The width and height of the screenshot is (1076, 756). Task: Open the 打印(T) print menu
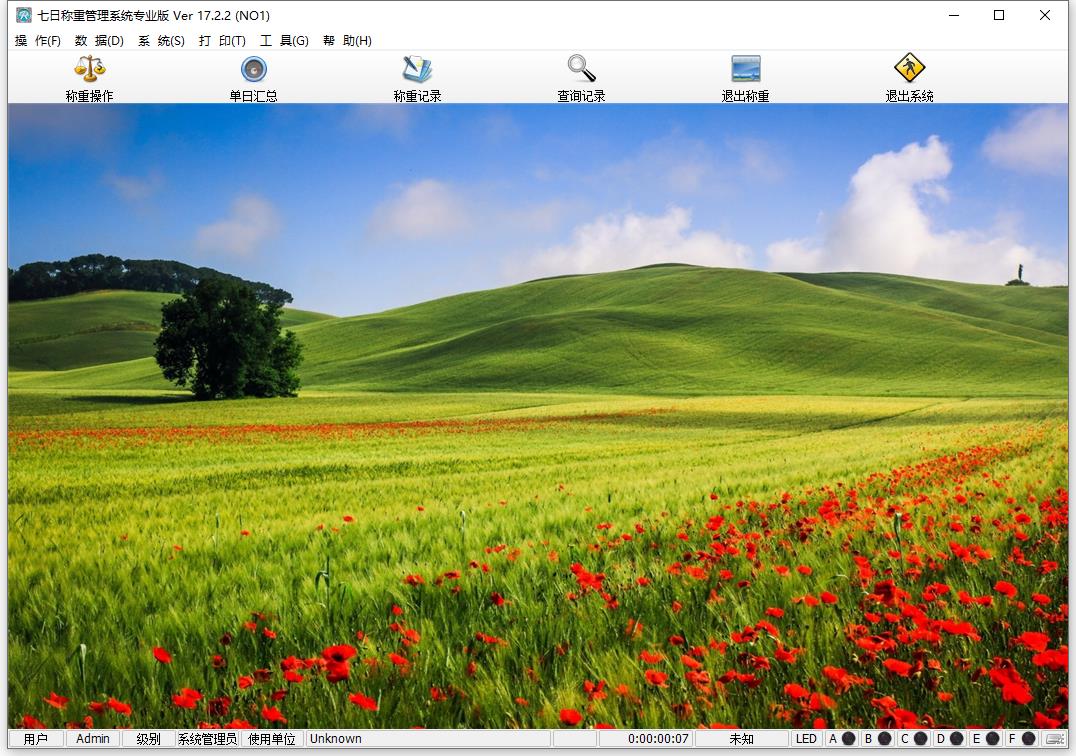[x=222, y=41]
